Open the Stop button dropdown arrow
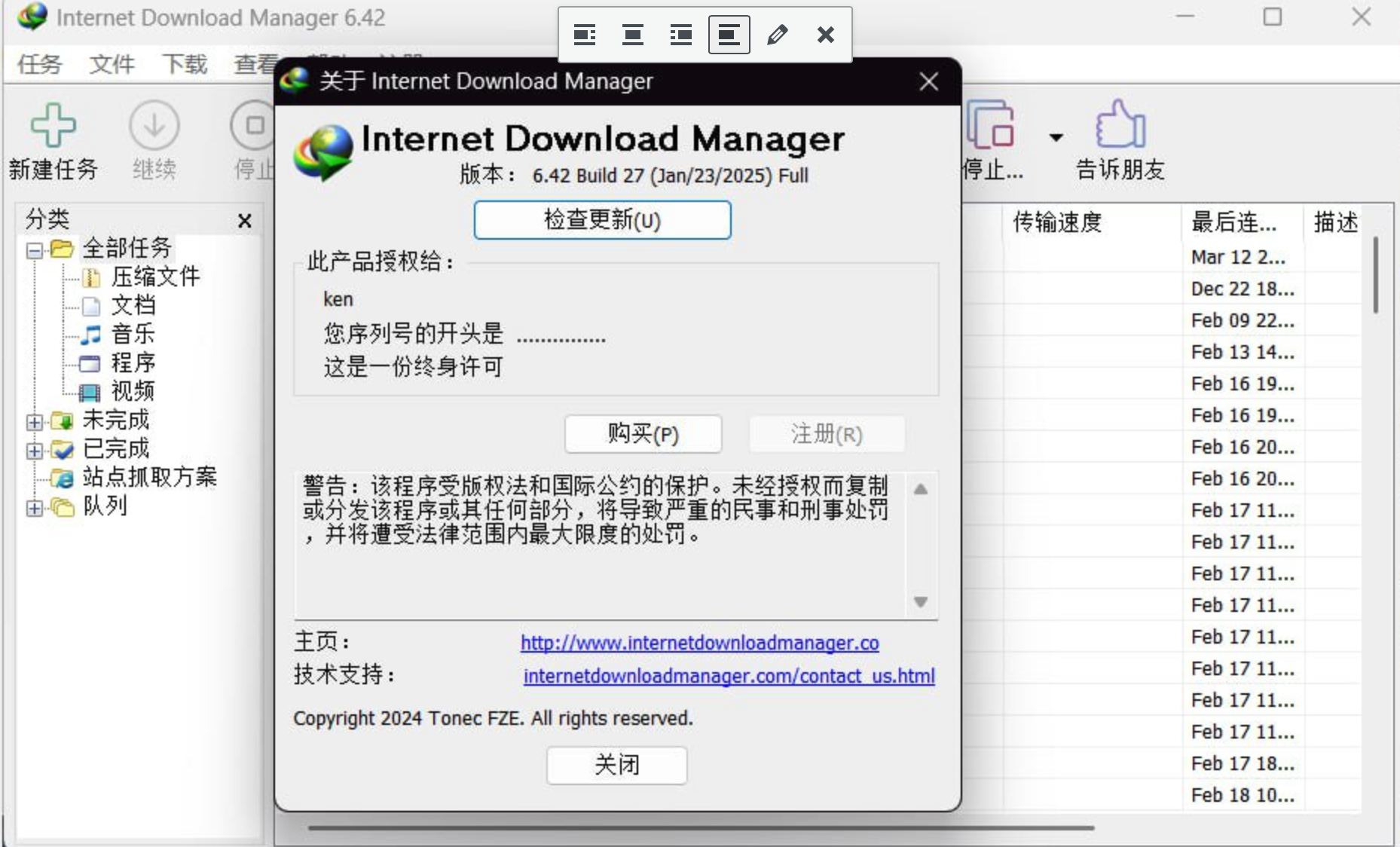The width and height of the screenshot is (1400, 847). (x=1055, y=138)
